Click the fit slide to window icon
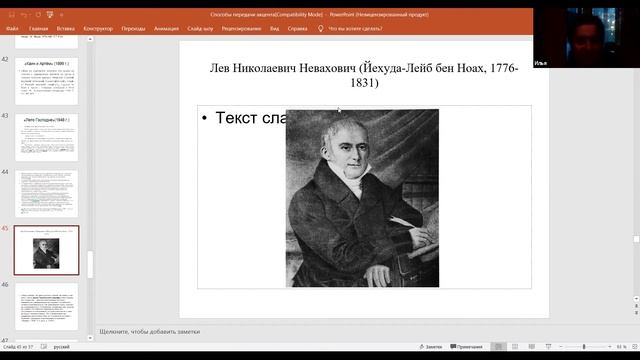640x360 pixels. click(635, 347)
